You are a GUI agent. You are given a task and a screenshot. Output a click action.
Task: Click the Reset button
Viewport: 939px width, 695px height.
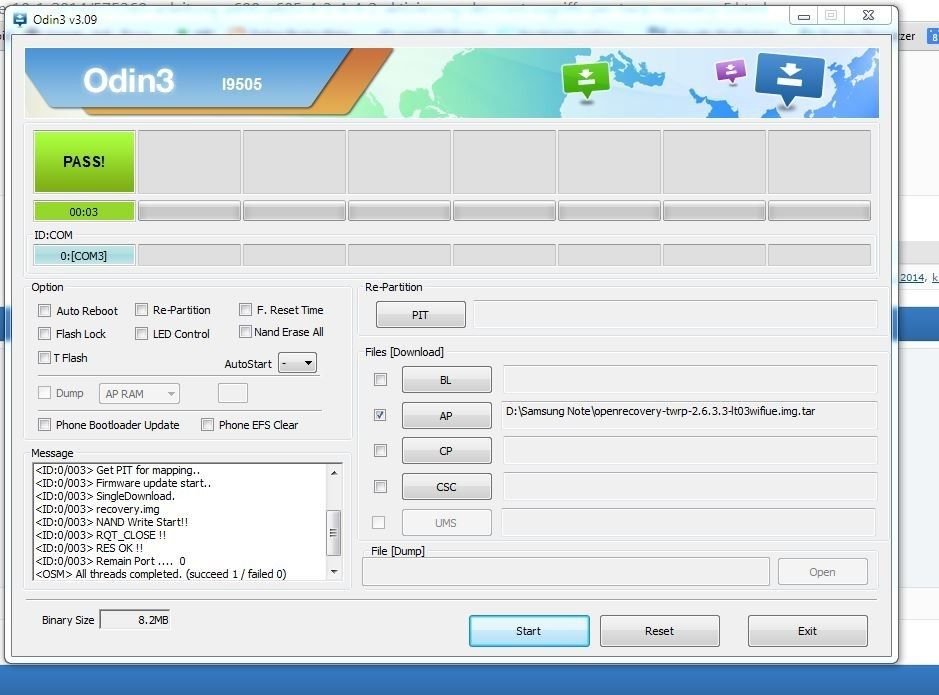[x=659, y=631]
